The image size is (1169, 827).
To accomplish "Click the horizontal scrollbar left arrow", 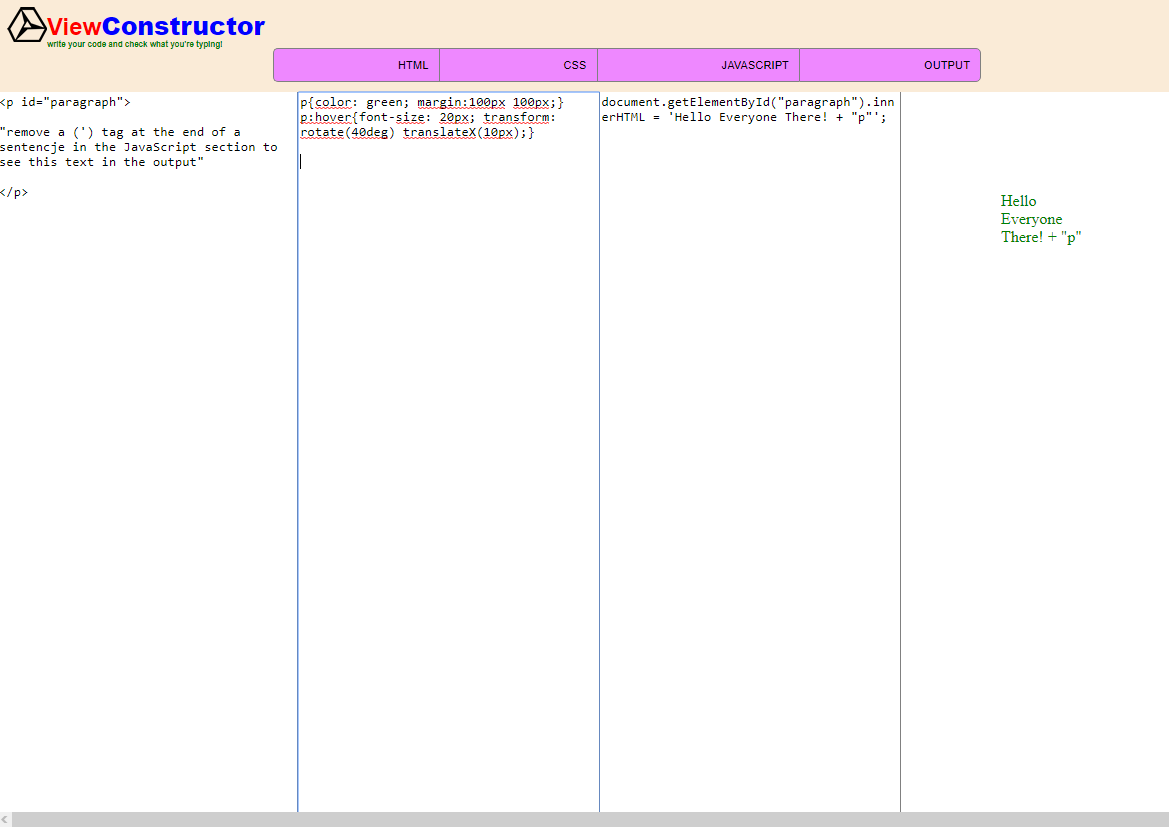I will coord(6,820).
